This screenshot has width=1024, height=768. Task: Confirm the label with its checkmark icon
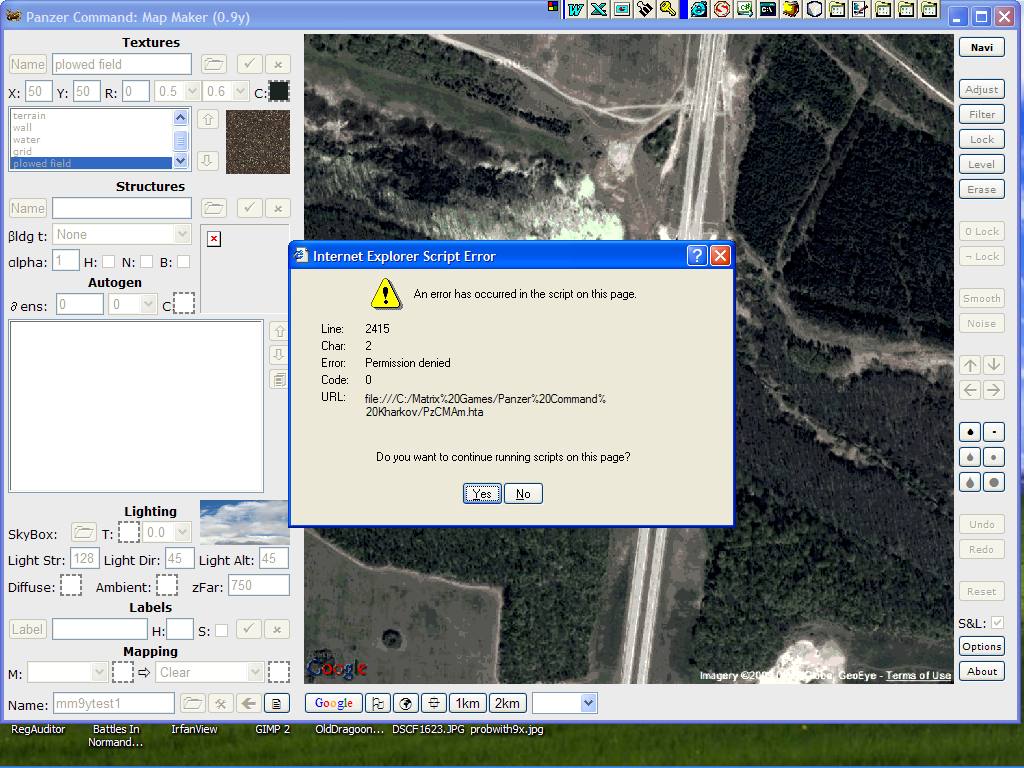pos(248,629)
